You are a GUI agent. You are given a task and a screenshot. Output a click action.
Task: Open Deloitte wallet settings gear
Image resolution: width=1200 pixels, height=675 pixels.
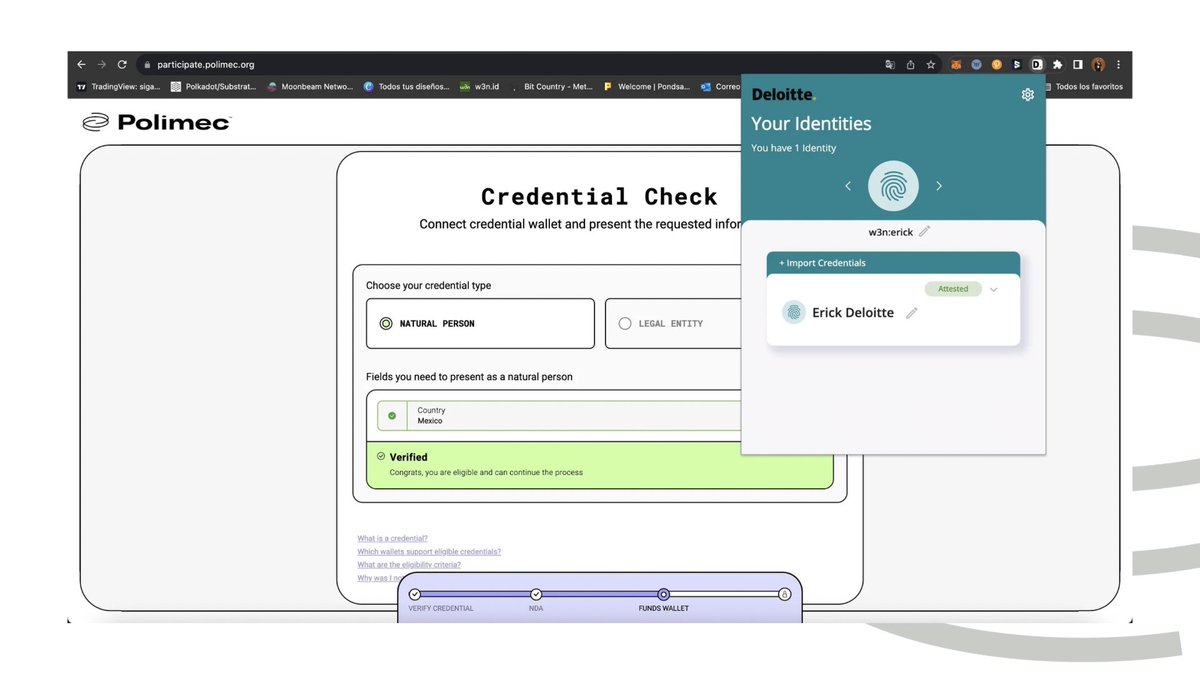(1027, 95)
